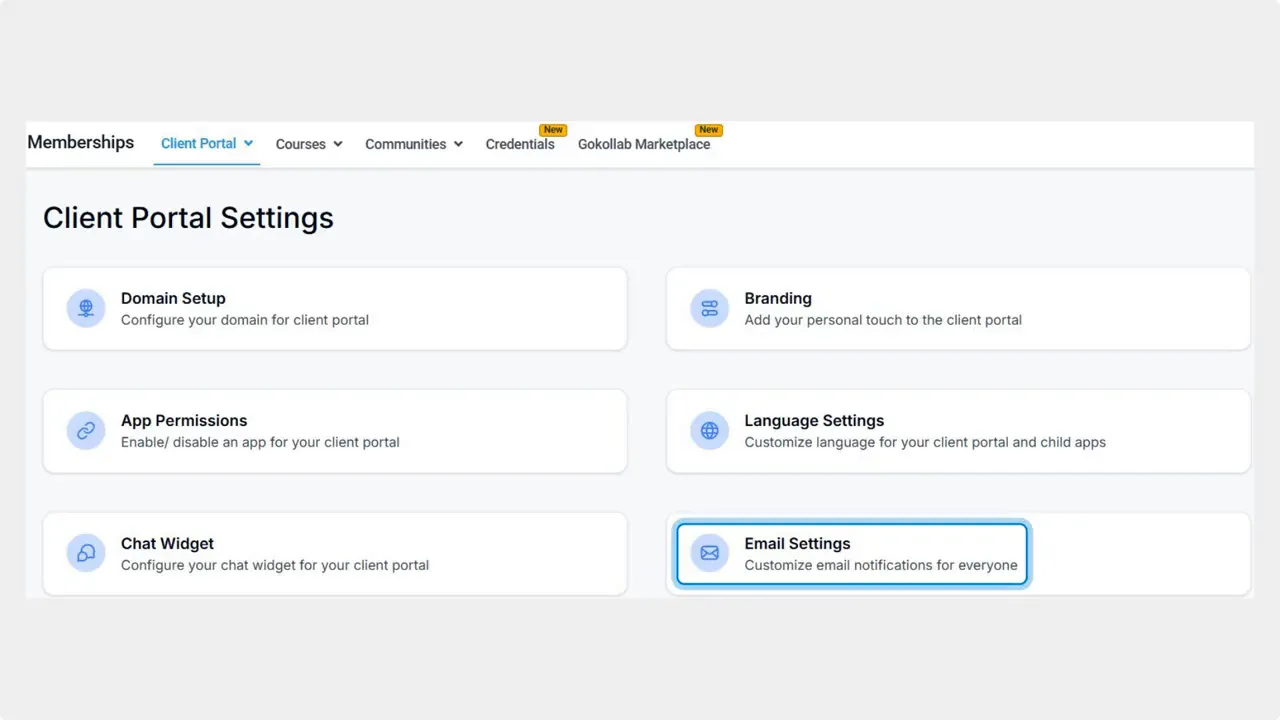Open Branding settings for the client portal
Screen dimensions: 1280x720
click(958, 308)
